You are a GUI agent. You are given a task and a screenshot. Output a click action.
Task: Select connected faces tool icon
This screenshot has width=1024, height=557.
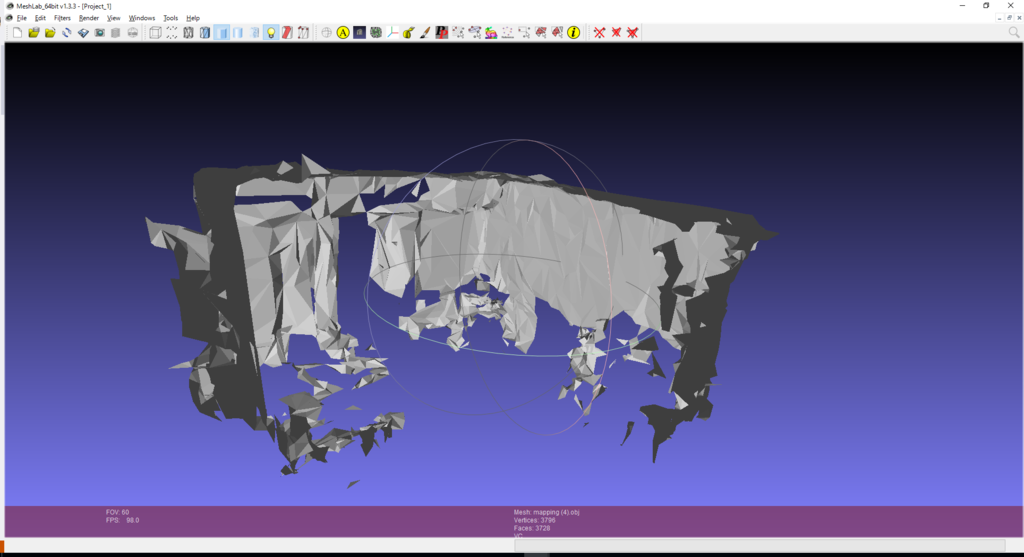pyautogui.click(x=557, y=33)
